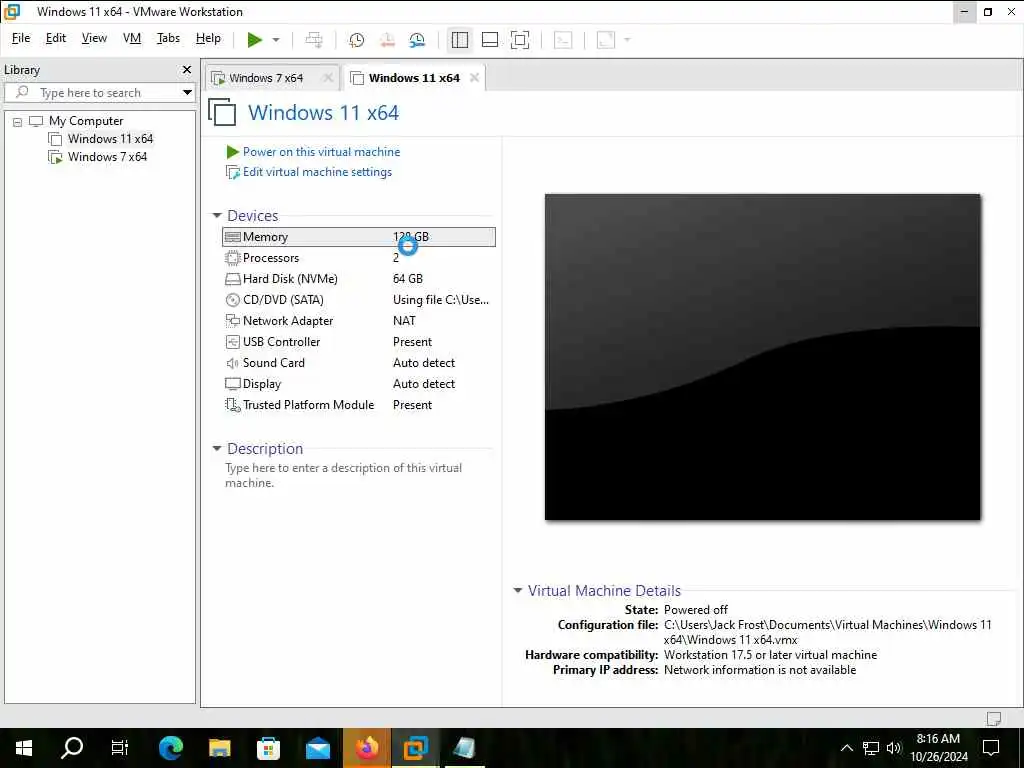This screenshot has width=1024, height=768.
Task: Open the Tabs menu
Action: tap(168, 38)
